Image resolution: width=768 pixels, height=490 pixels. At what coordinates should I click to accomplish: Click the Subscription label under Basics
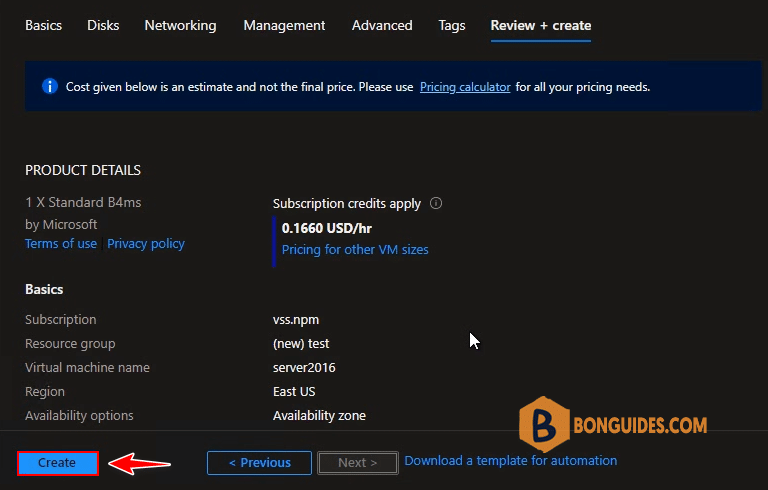tap(61, 319)
